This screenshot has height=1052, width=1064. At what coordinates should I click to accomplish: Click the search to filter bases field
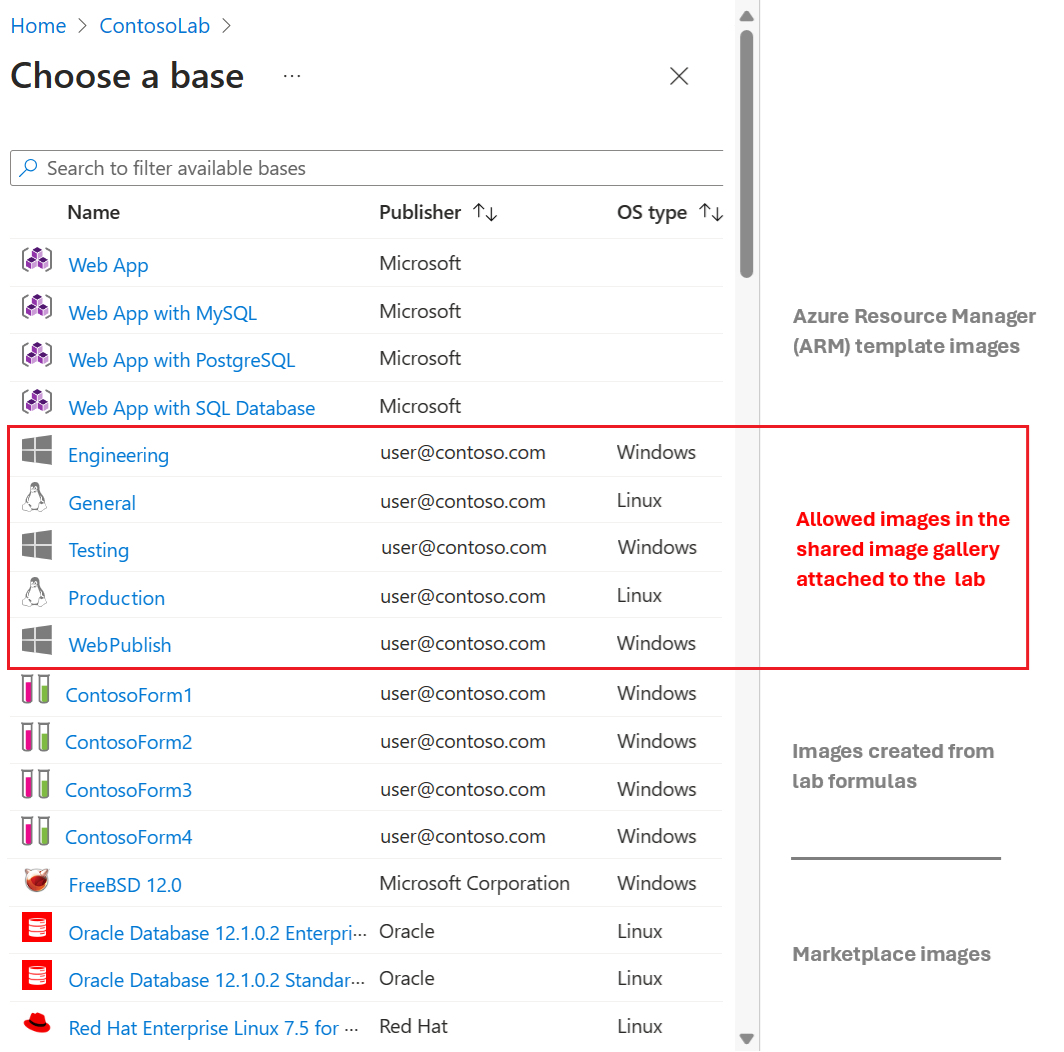point(366,168)
